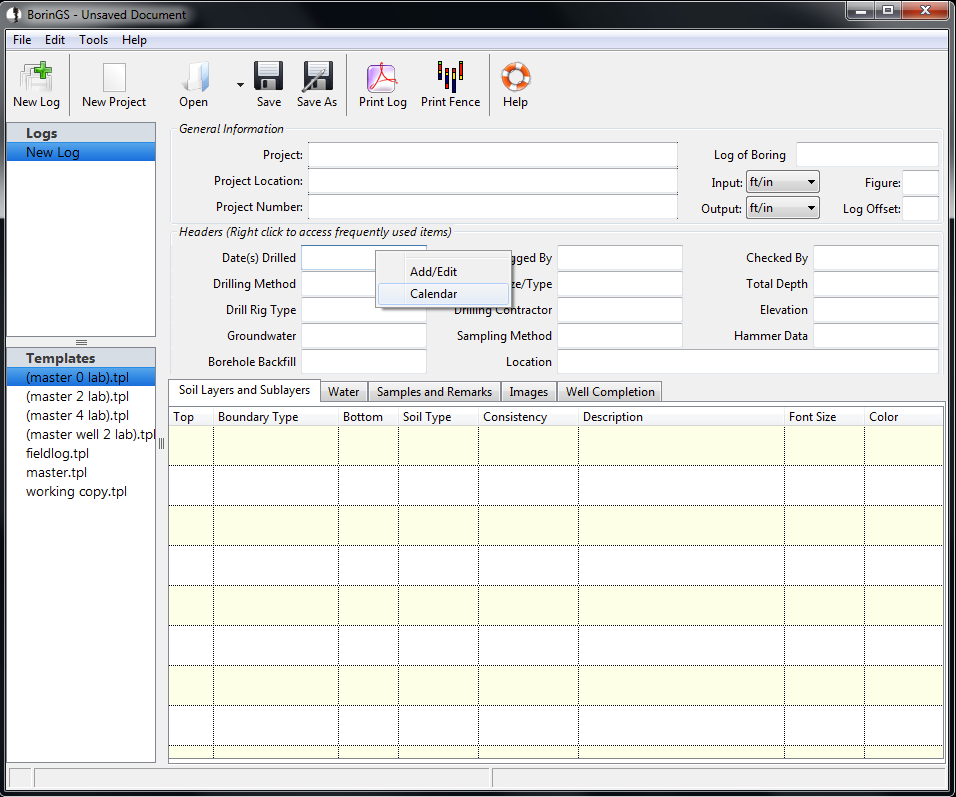Click the Save As icon
Screen dimensions: 956x797
[318, 76]
